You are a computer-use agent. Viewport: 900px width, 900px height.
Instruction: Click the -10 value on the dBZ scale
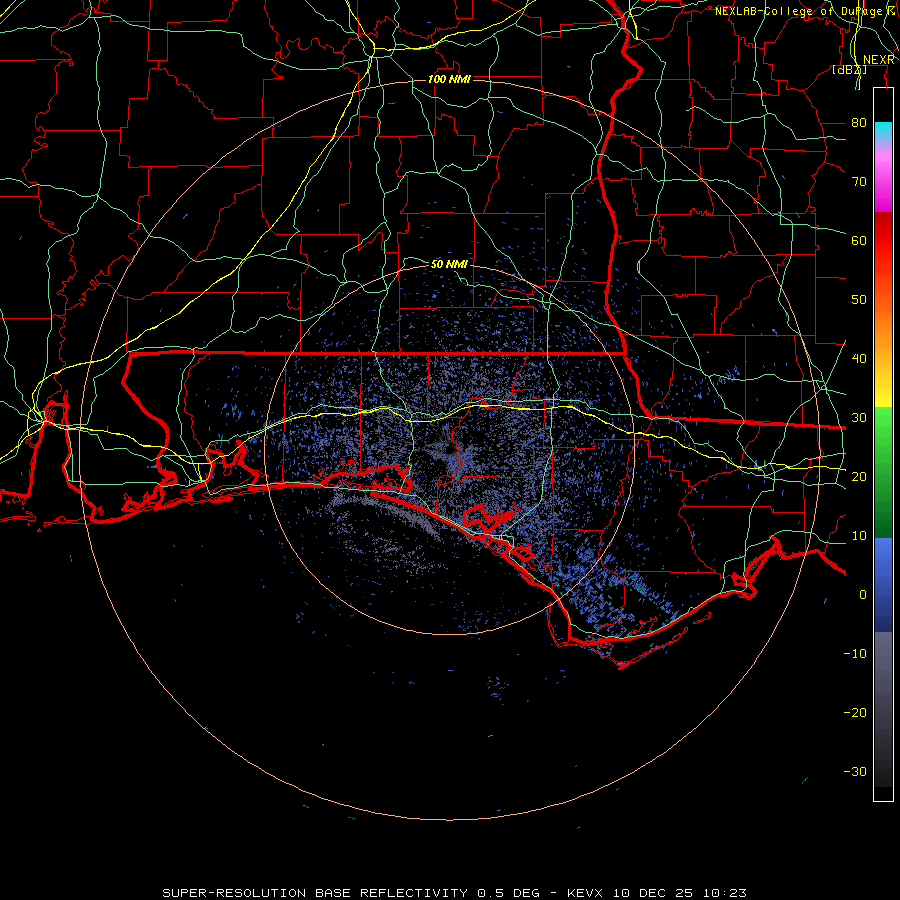[x=855, y=654]
